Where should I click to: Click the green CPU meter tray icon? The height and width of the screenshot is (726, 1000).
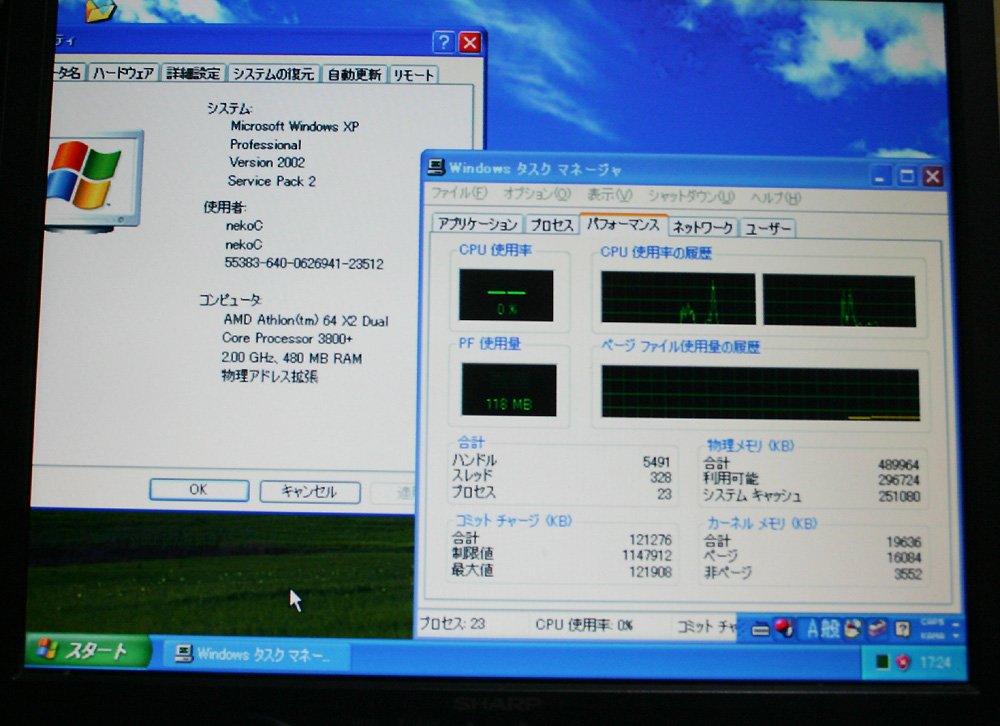[882, 662]
